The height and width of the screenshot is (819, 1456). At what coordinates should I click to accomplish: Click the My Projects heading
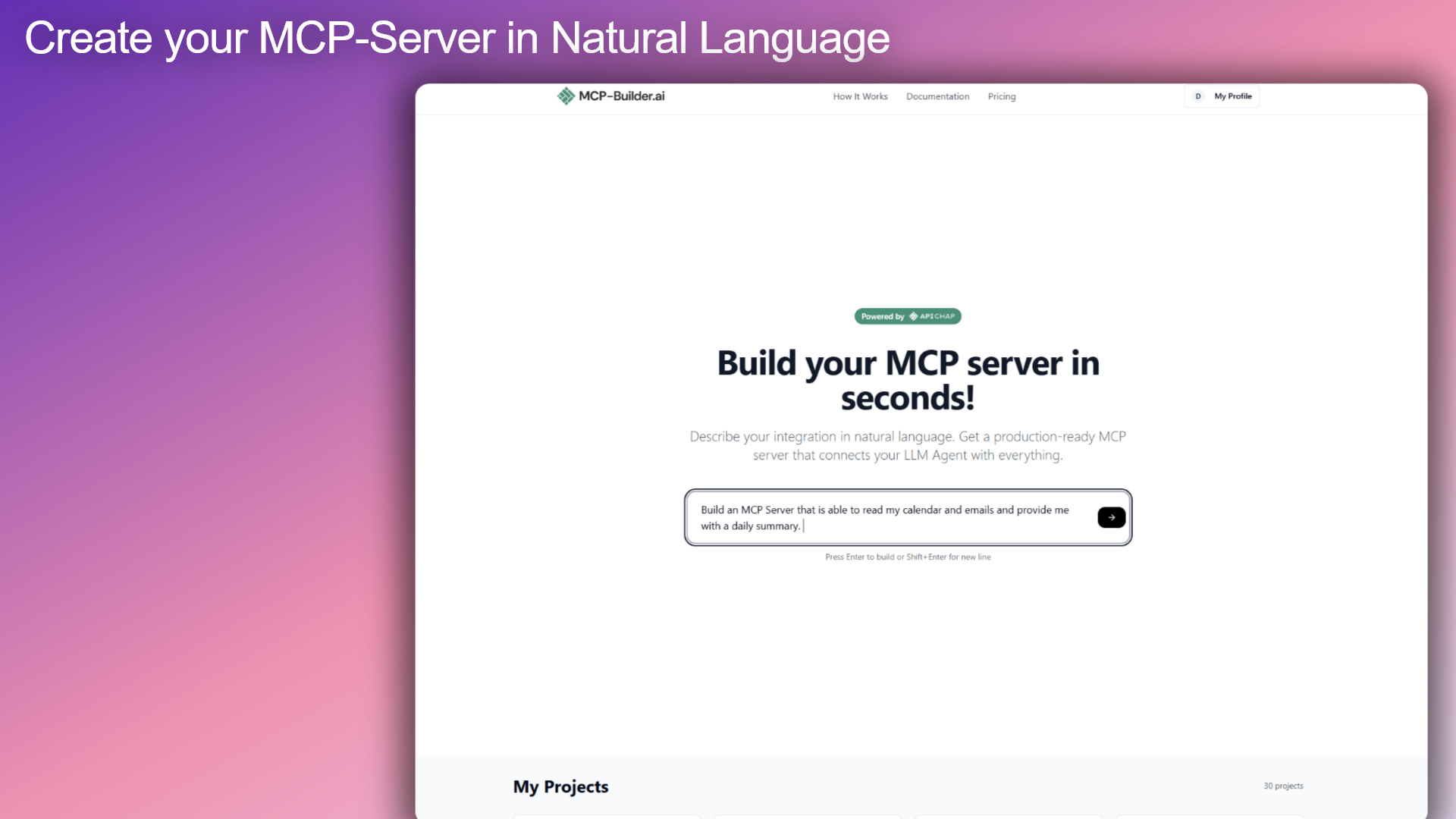(560, 787)
